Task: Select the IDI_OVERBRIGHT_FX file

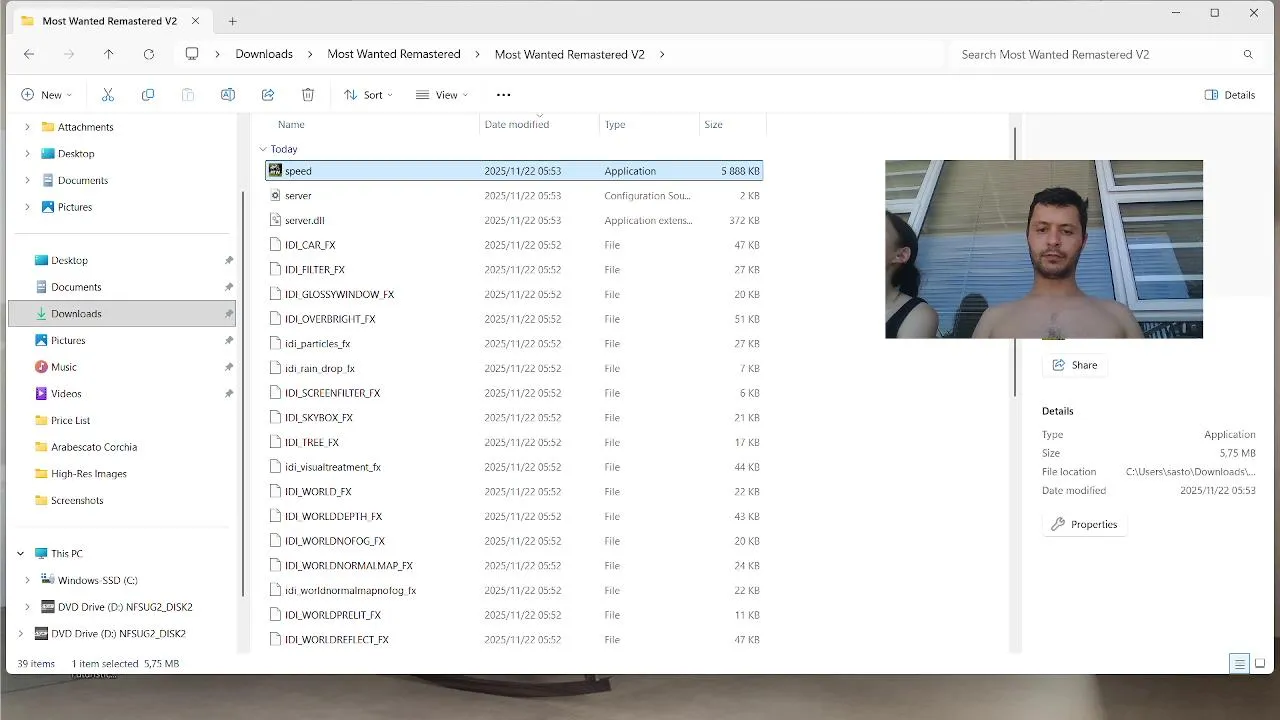Action: pyautogui.click(x=514, y=319)
